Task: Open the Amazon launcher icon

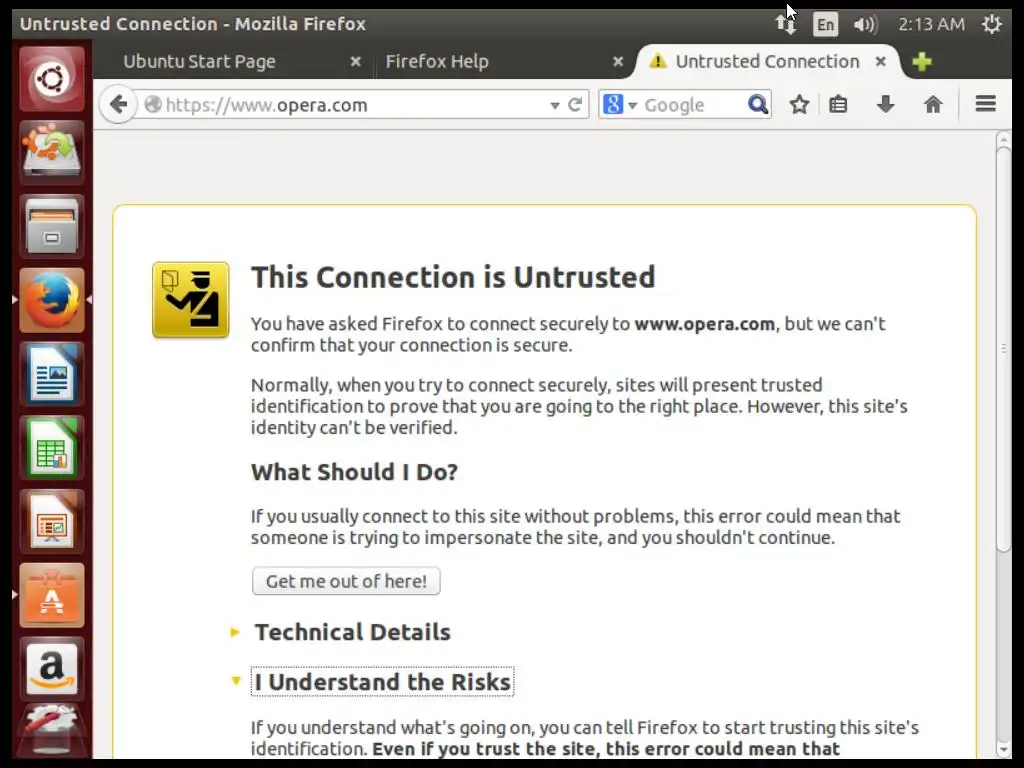Action: click(52, 669)
